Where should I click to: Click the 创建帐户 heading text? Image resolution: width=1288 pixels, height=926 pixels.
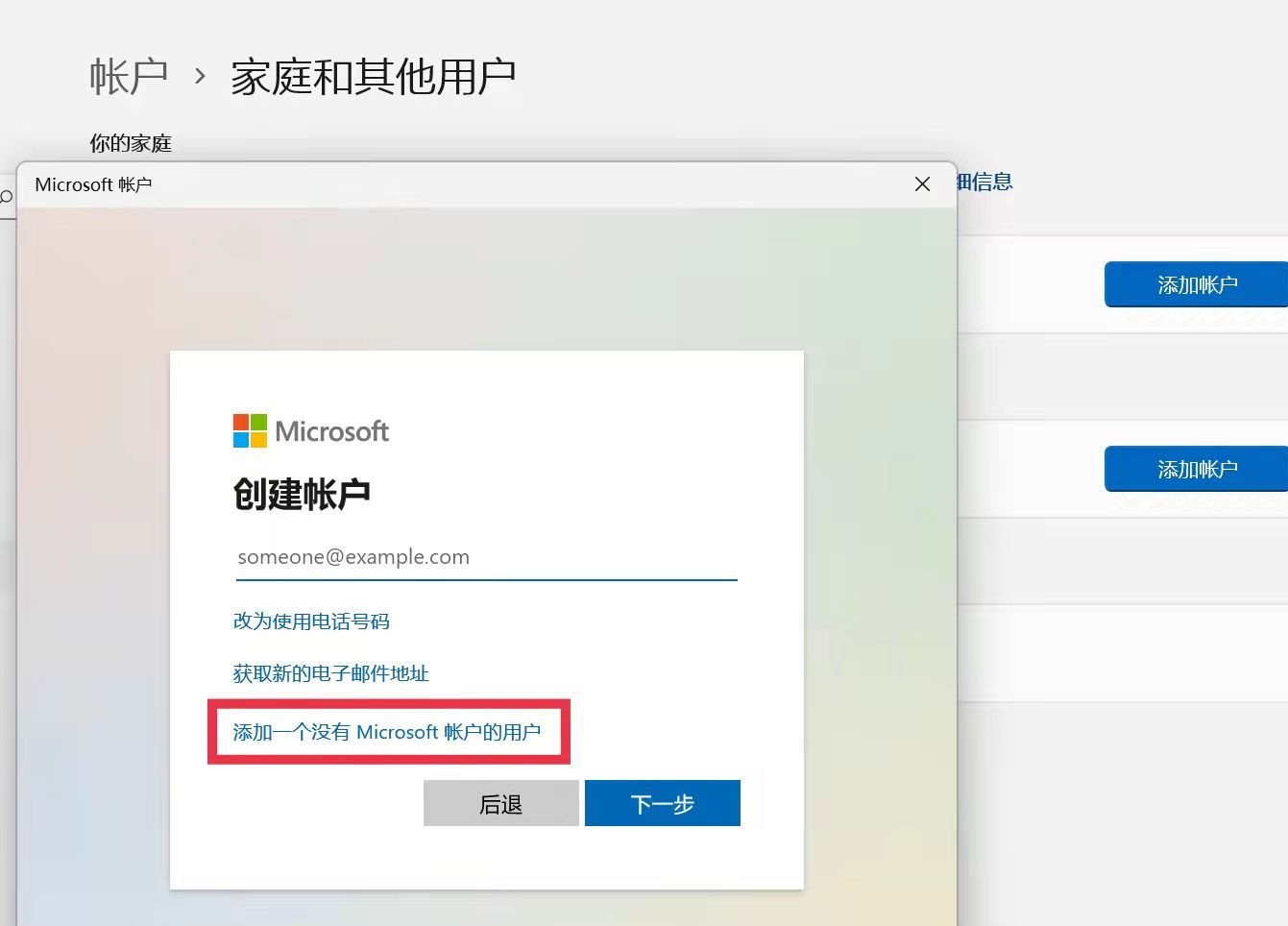pos(302,494)
